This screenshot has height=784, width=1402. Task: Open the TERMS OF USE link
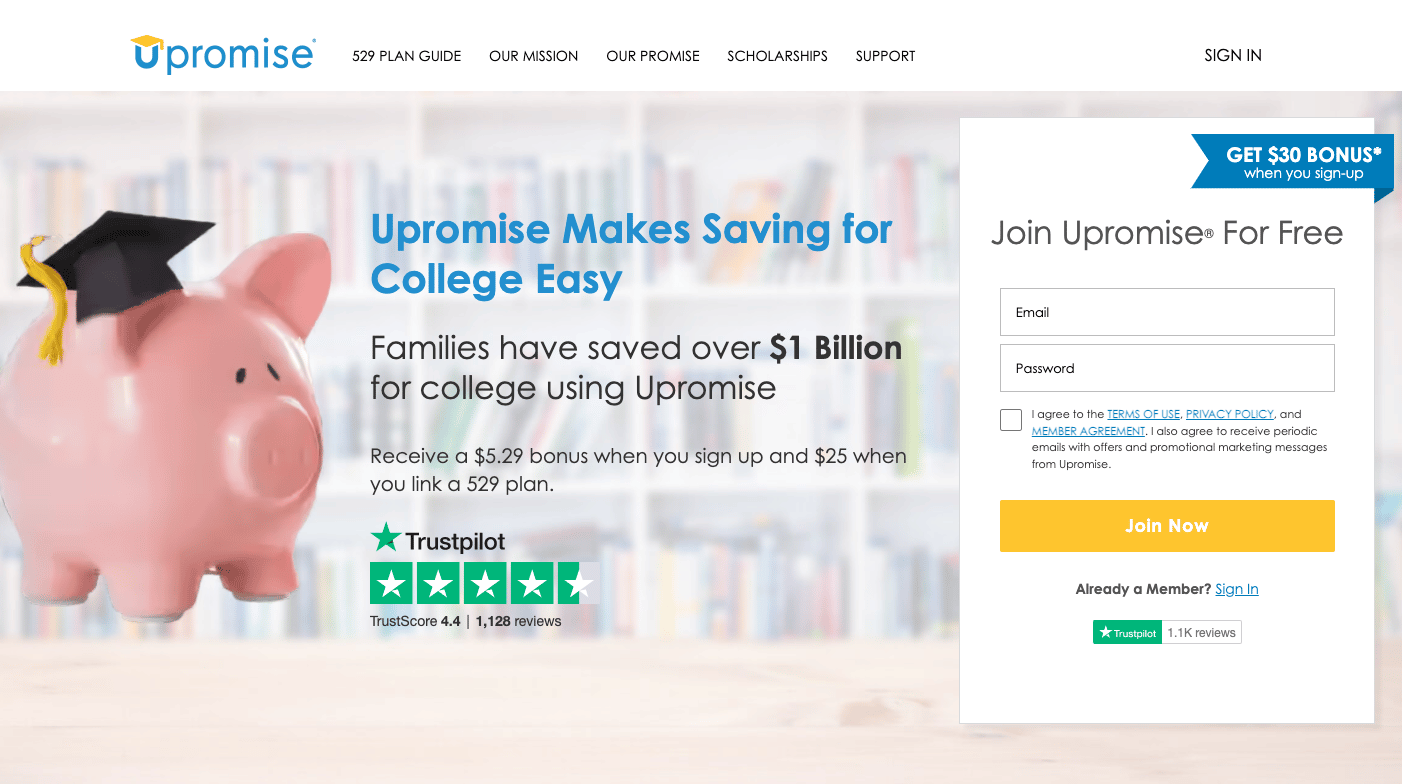click(x=1143, y=413)
